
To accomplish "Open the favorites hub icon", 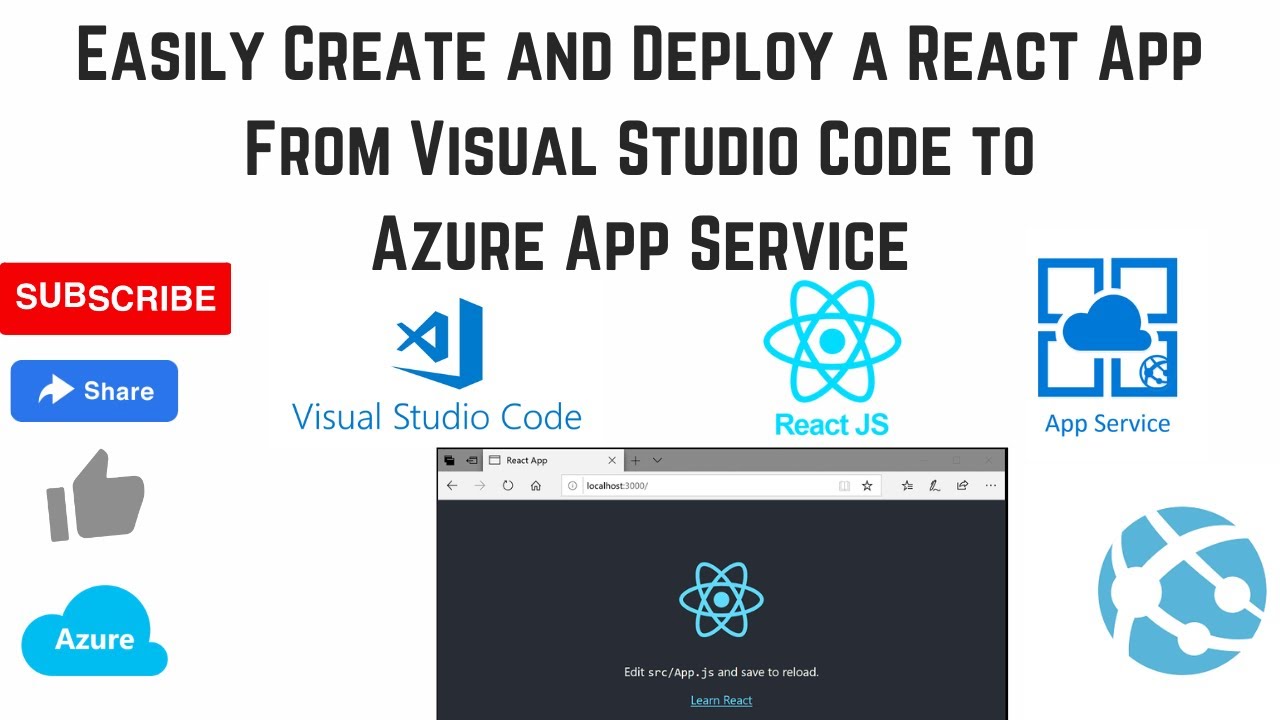I will (x=907, y=485).
